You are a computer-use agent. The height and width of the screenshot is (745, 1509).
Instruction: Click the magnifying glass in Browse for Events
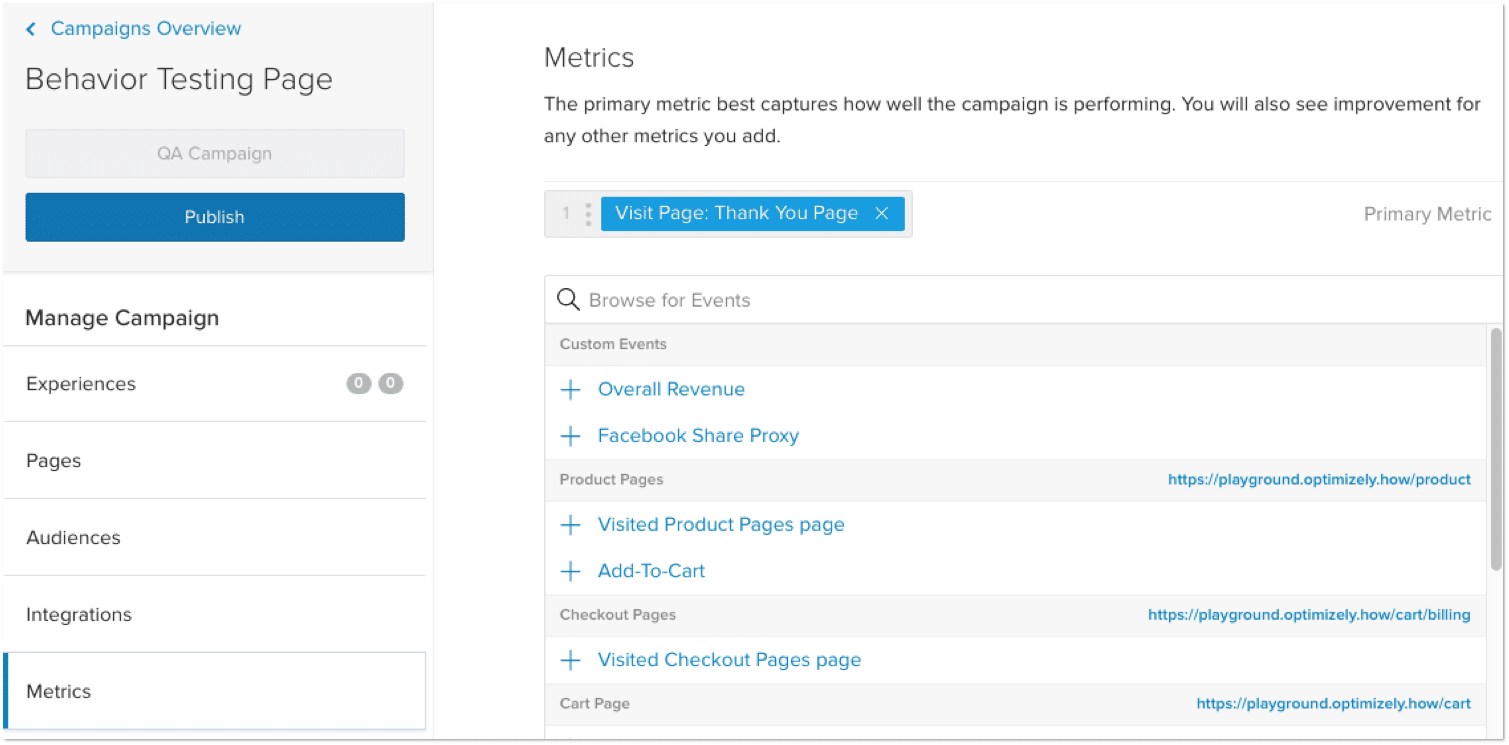567,299
